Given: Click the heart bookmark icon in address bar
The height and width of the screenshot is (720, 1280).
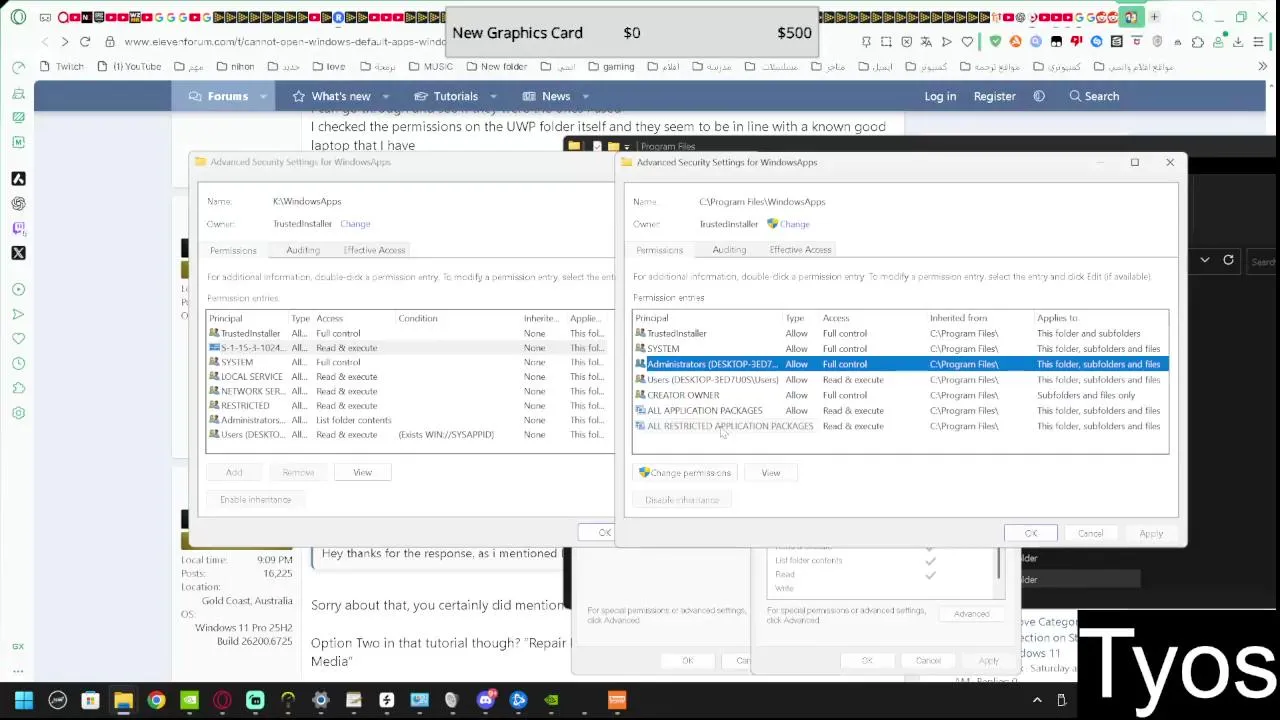Looking at the screenshot, I should (967, 42).
